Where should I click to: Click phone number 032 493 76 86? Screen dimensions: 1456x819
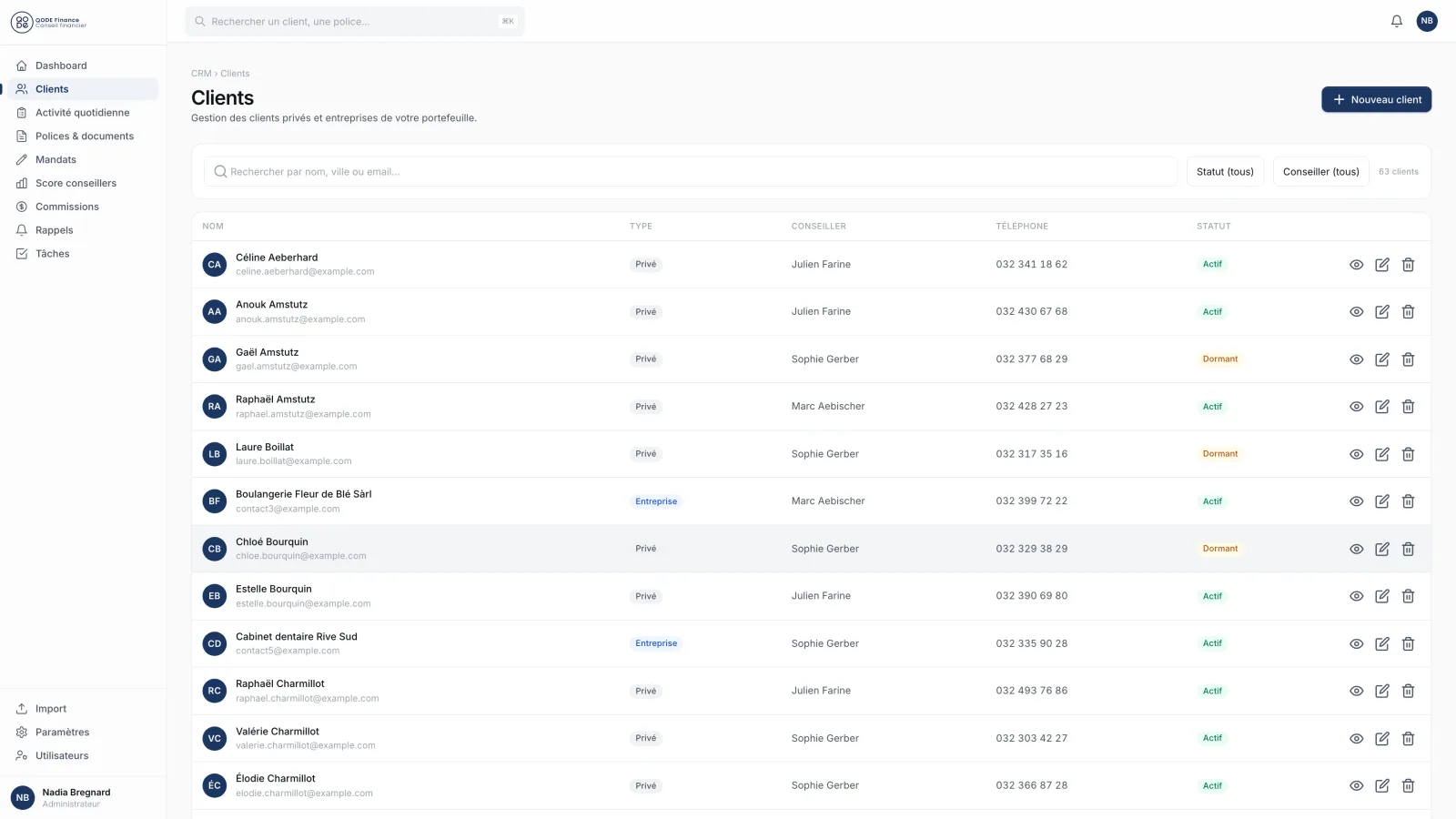point(1031,691)
